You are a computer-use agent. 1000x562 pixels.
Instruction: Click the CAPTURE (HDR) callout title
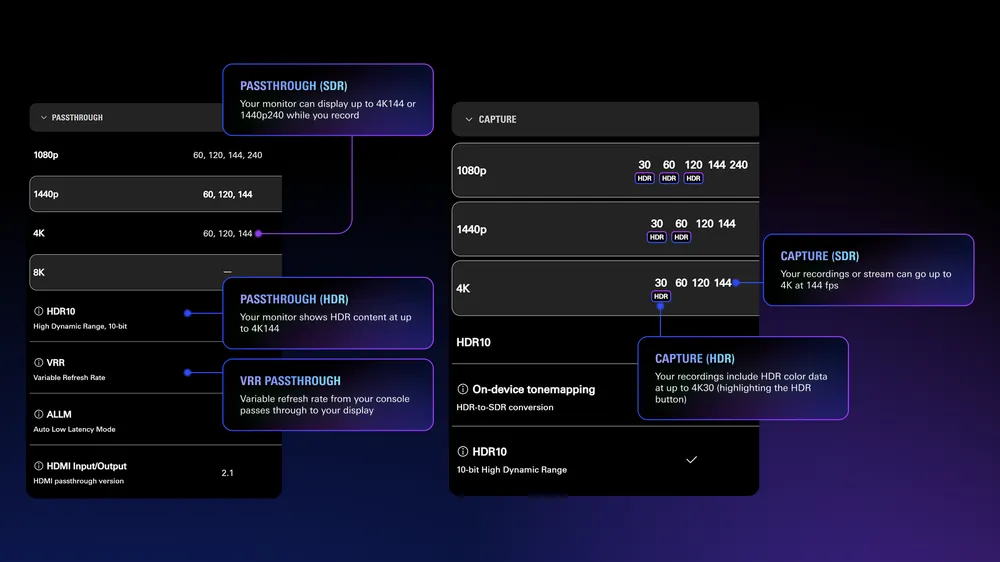tap(695, 359)
